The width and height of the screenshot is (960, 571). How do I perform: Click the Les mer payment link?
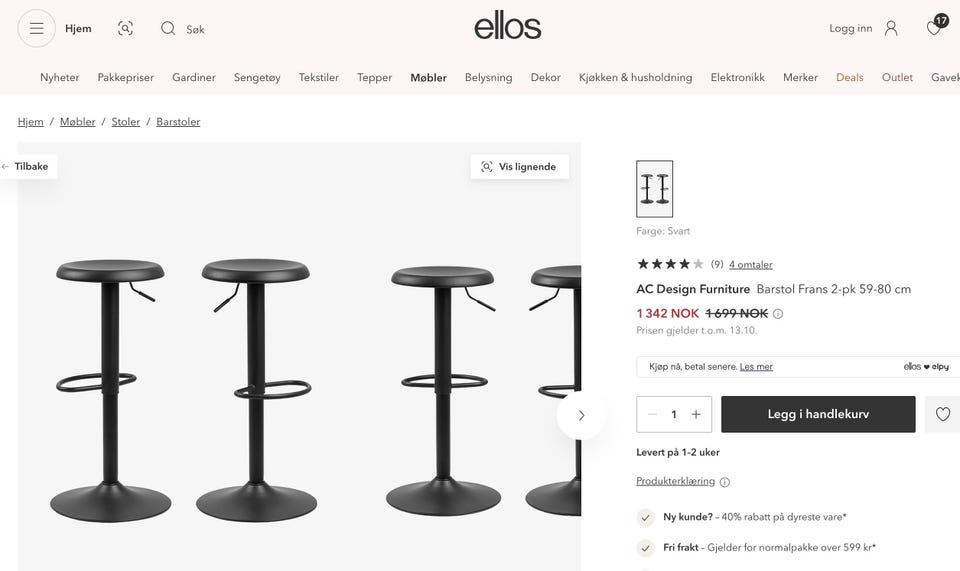coord(756,367)
